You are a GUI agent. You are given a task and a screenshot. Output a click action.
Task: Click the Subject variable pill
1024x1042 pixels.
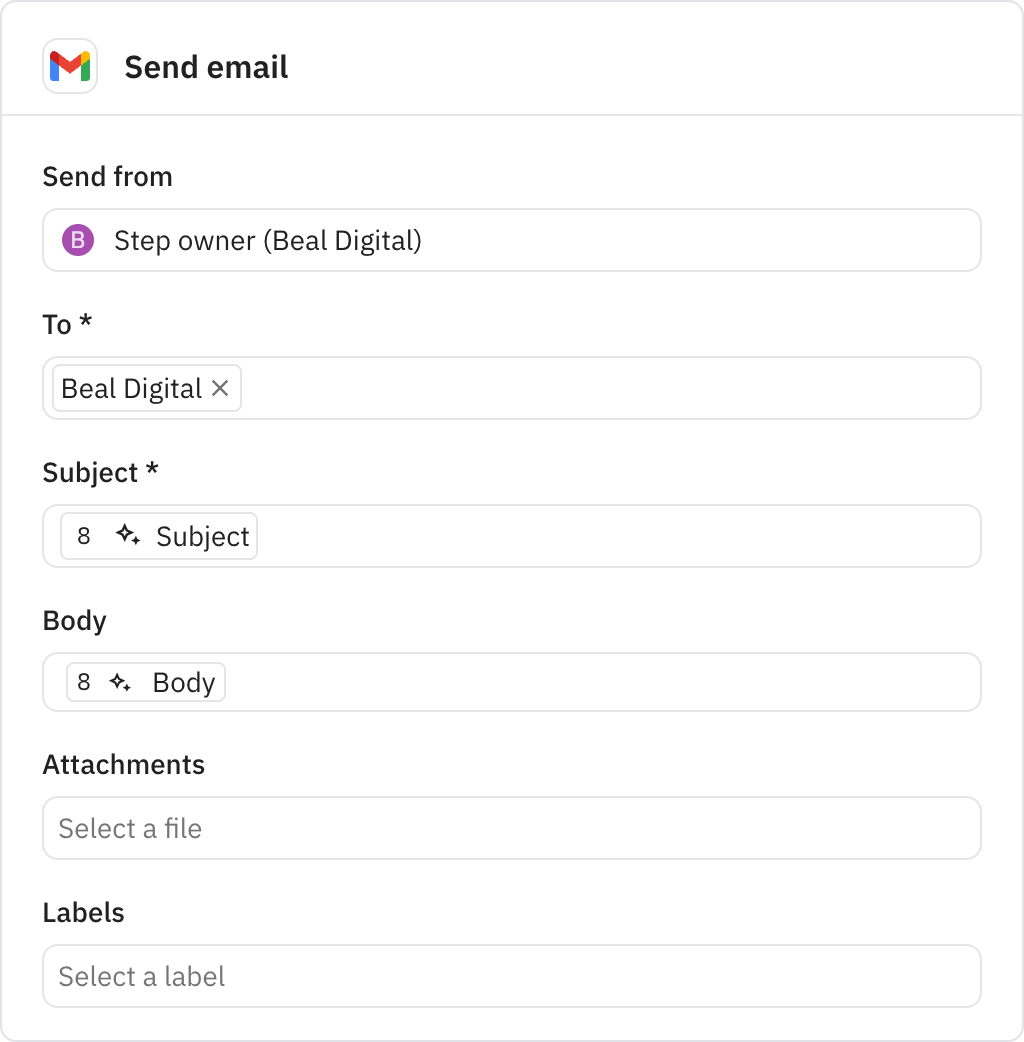[201, 536]
